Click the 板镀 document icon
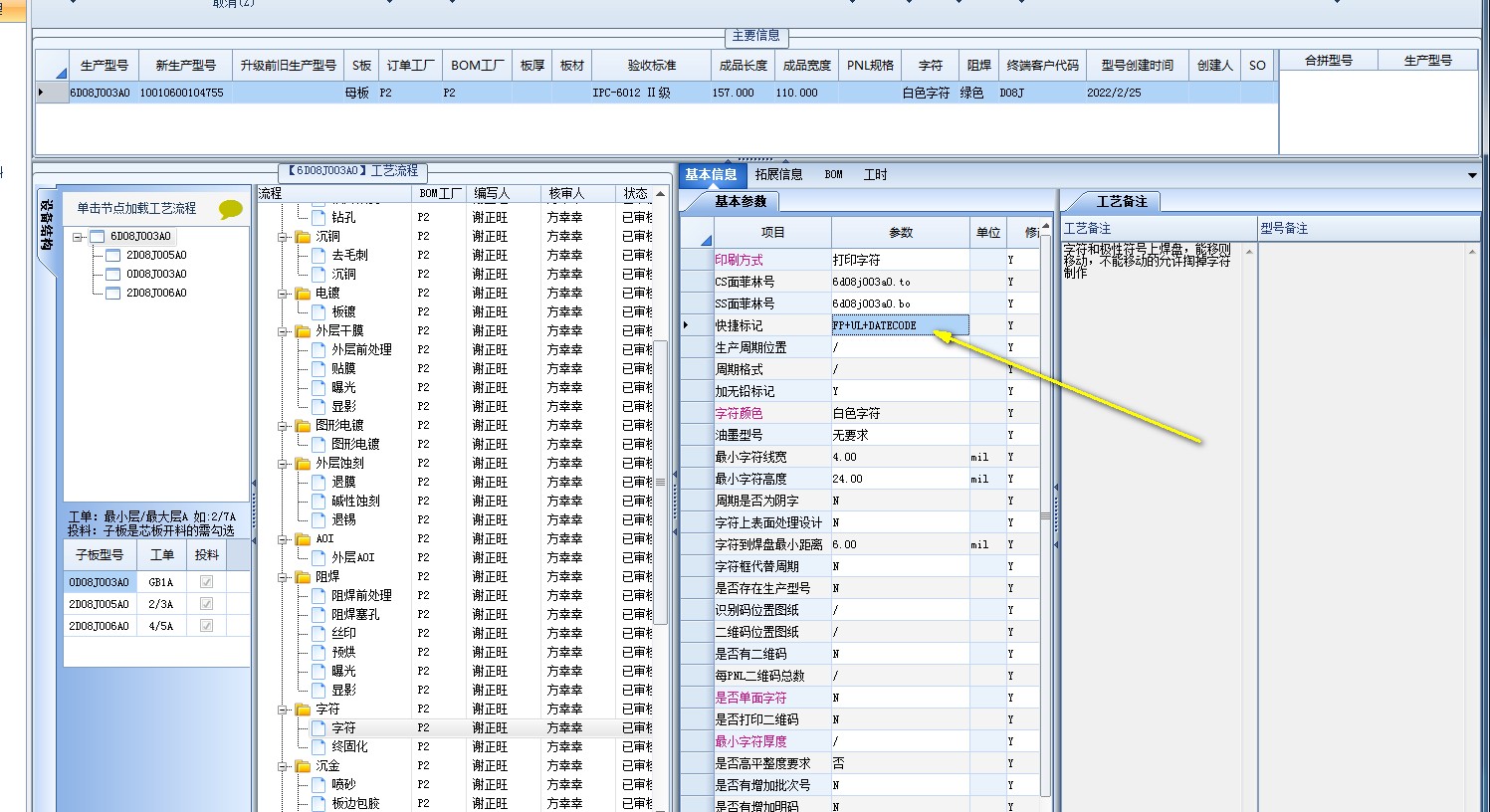1490x812 pixels. pos(319,312)
